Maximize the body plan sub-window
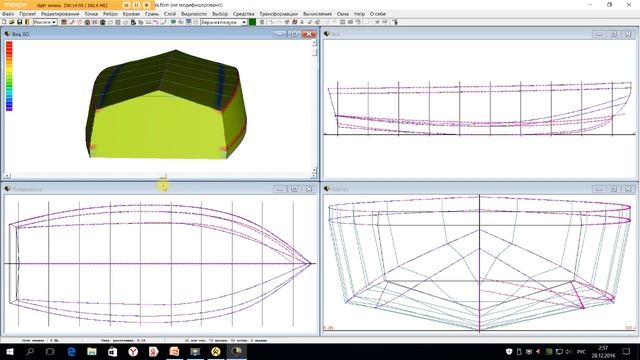Image resolution: width=640 pixels, height=360 pixels. point(613,189)
